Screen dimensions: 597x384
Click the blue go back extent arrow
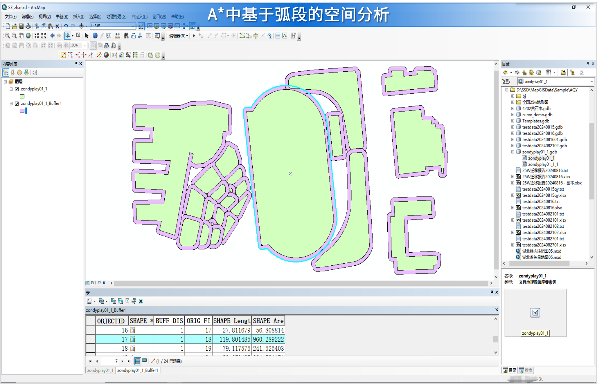click(x=53, y=36)
